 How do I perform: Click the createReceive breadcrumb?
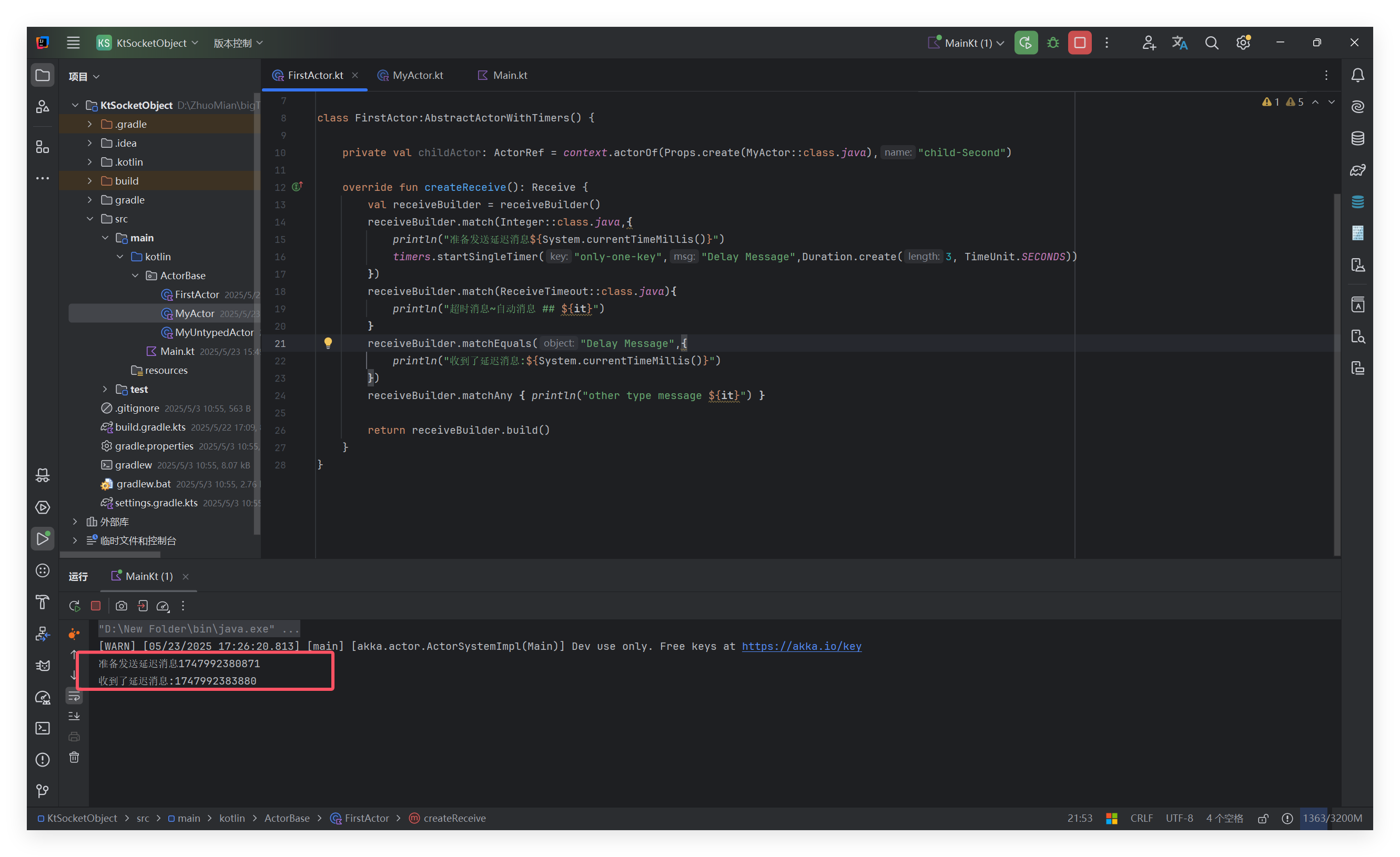coord(448,819)
